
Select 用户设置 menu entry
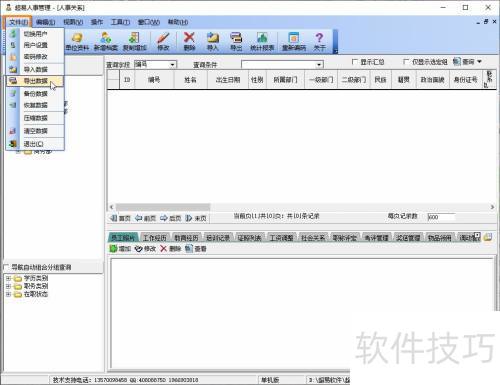(35, 45)
